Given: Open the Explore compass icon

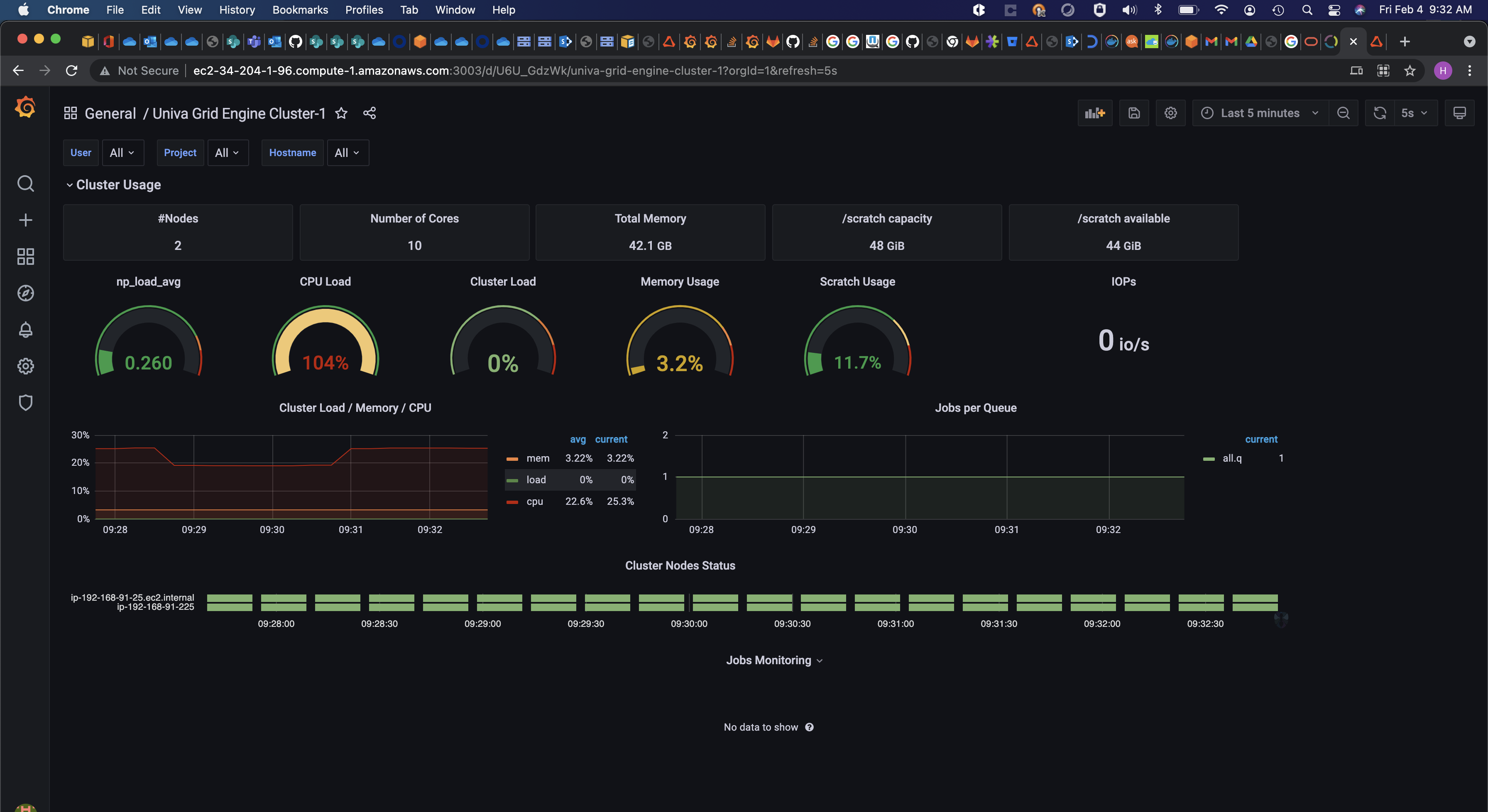Looking at the screenshot, I should pos(25,293).
